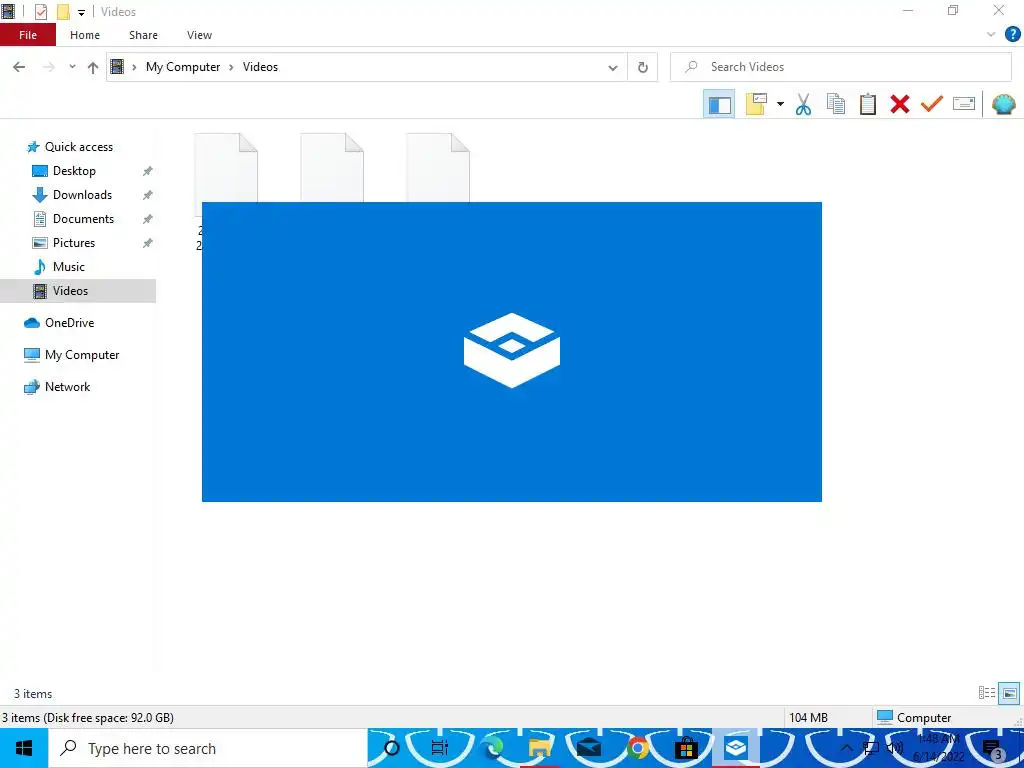This screenshot has width=1024, height=768.
Task: Click the New folder quick access icon
Action: coord(63,12)
